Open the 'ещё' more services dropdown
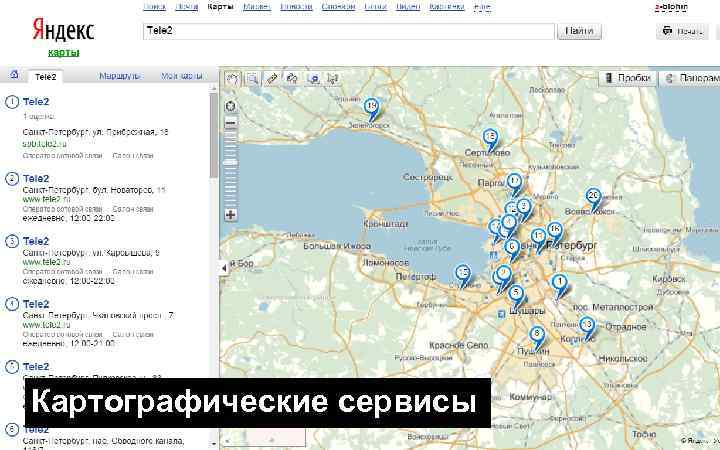Viewport: 720px width, 450px height. [482, 6]
